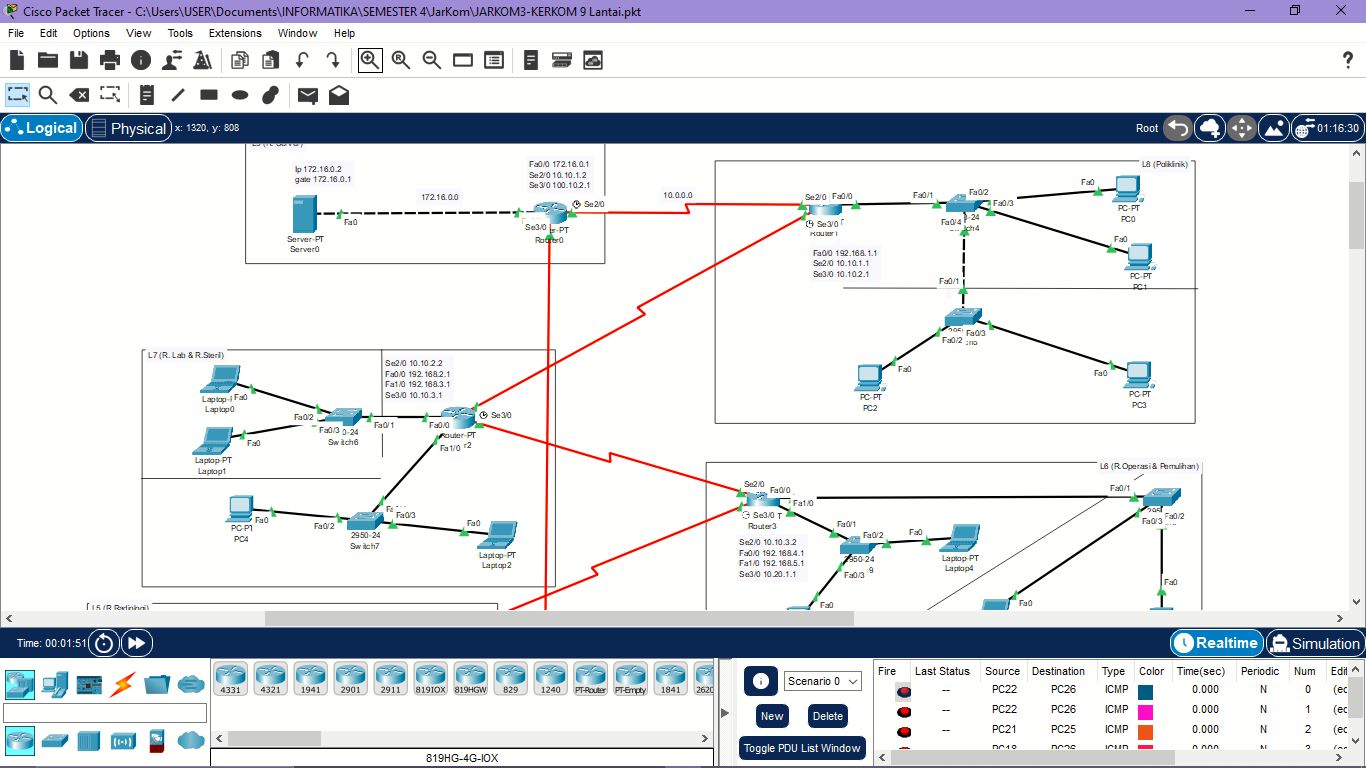This screenshot has height=768, width=1366.
Task: Select the Inspect magnifier tool
Action: [47, 95]
